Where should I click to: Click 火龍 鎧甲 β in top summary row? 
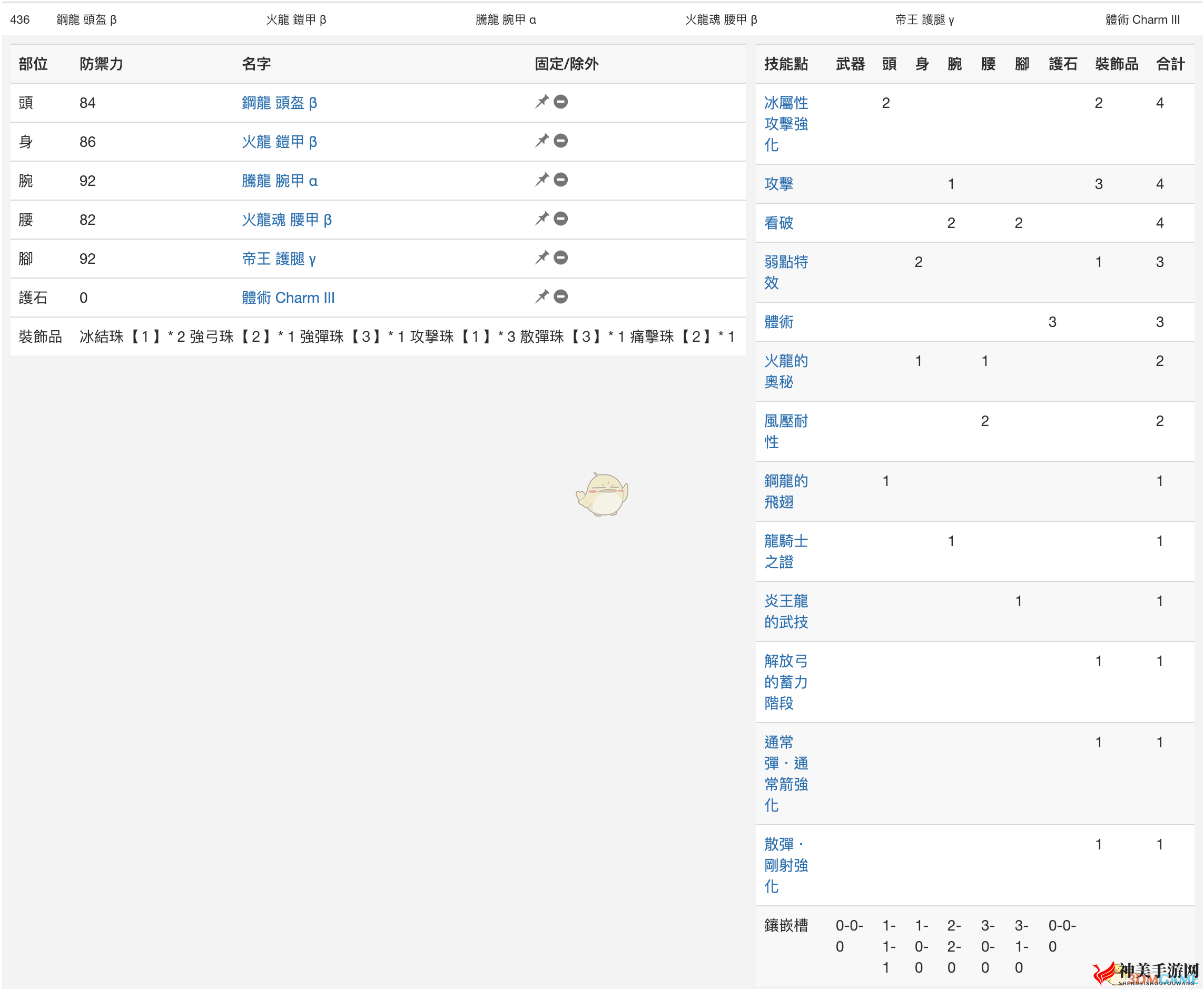coord(295,20)
